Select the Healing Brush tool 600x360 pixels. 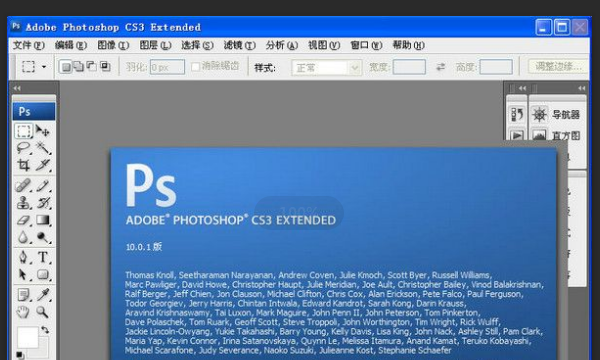(23, 185)
